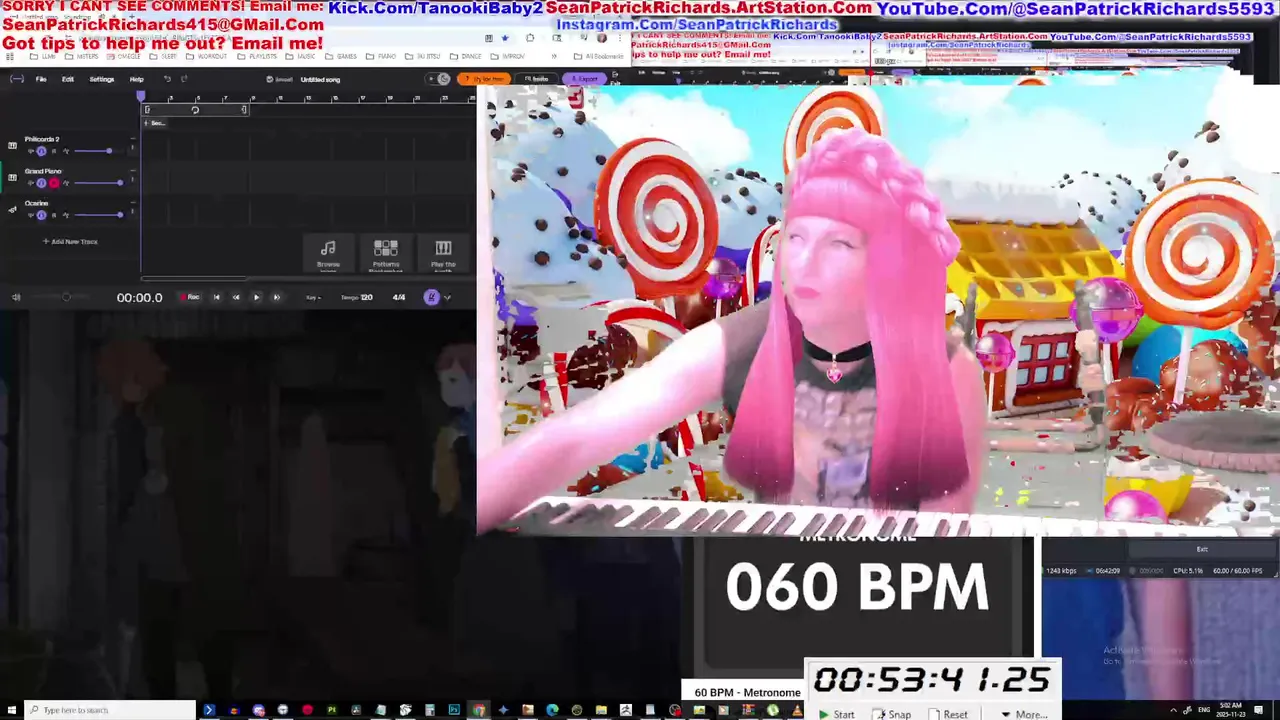
Task: Click the Untitled song title
Action: (x=320, y=79)
